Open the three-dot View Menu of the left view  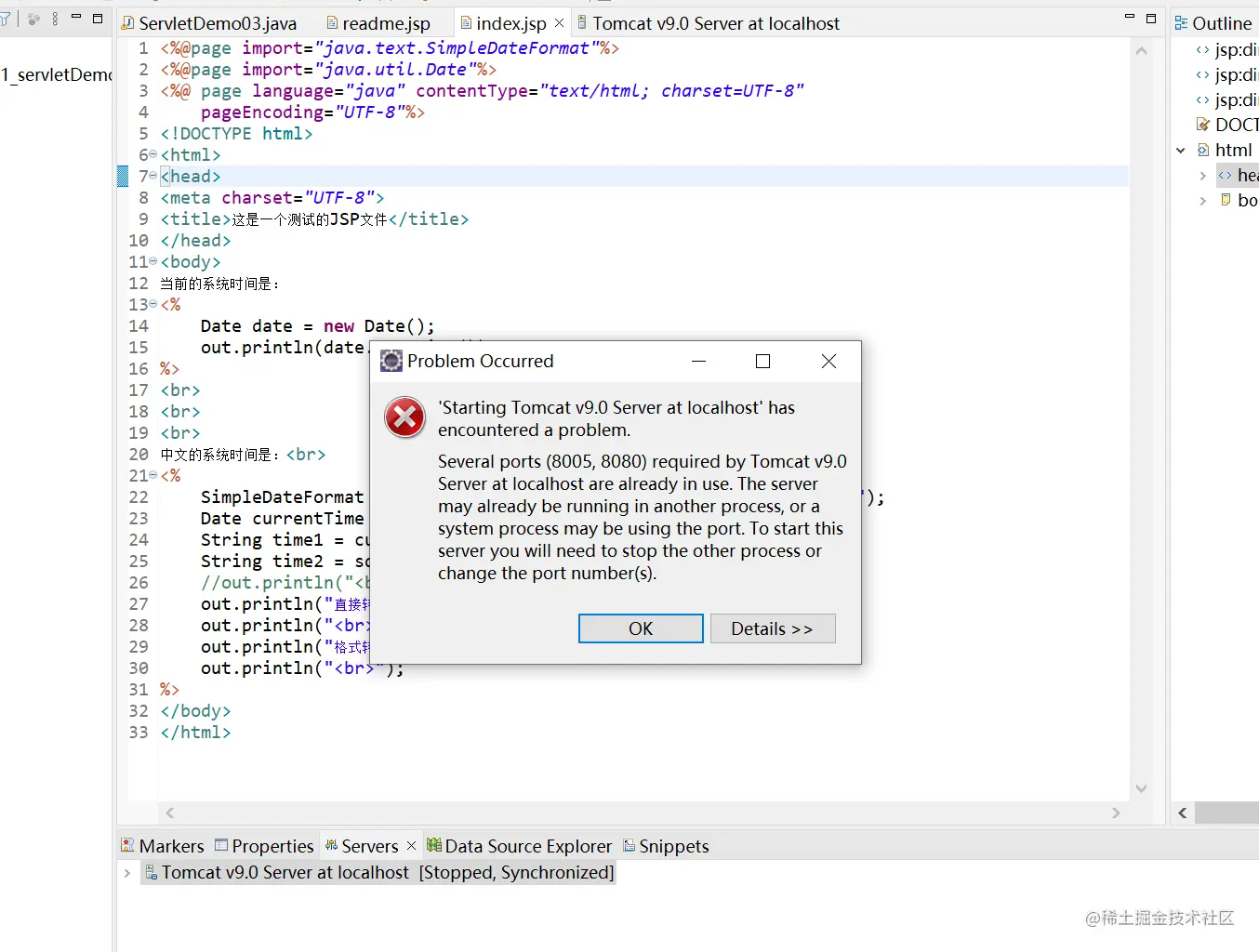click(x=55, y=19)
